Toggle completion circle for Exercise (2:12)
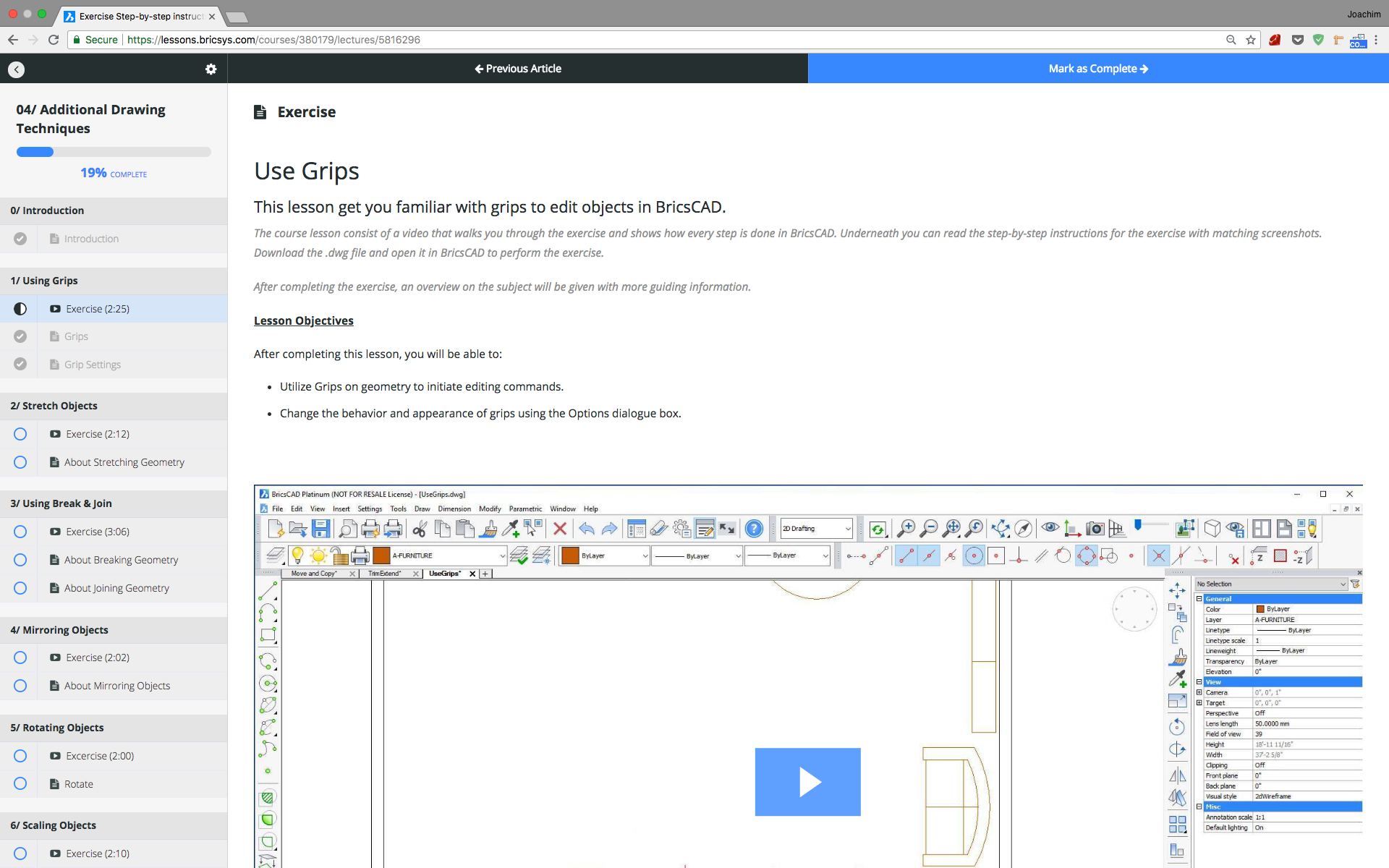Image resolution: width=1389 pixels, height=868 pixels. click(20, 434)
